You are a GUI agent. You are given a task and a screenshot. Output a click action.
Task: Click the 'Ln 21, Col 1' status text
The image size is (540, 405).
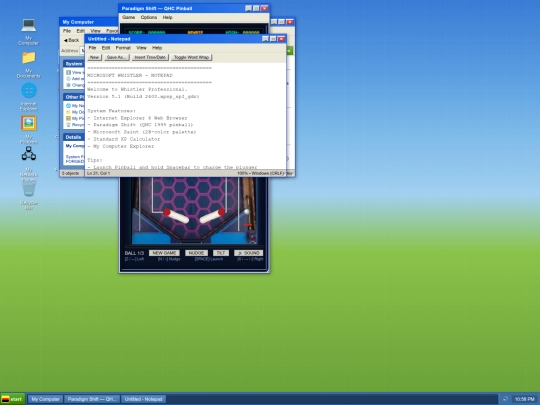tap(98, 173)
